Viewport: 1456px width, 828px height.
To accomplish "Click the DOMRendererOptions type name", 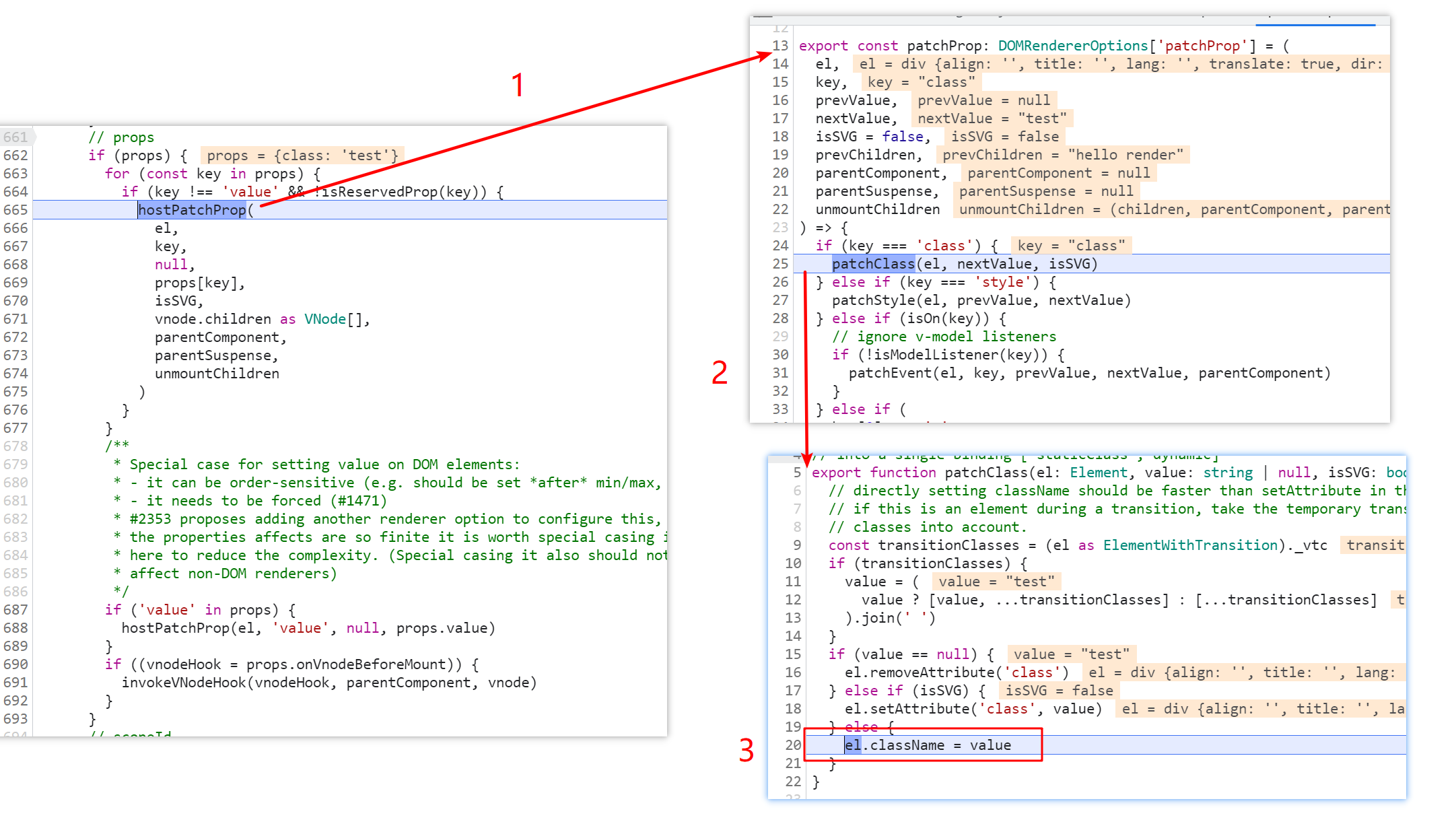I will [1072, 46].
